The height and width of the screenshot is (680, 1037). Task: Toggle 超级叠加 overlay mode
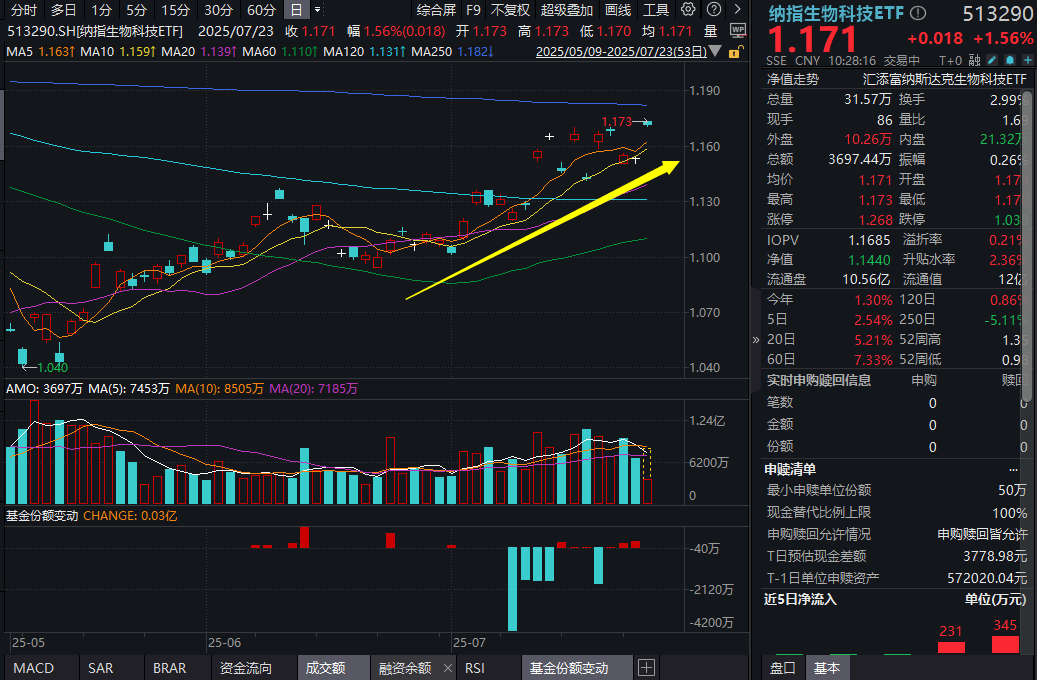click(x=566, y=10)
